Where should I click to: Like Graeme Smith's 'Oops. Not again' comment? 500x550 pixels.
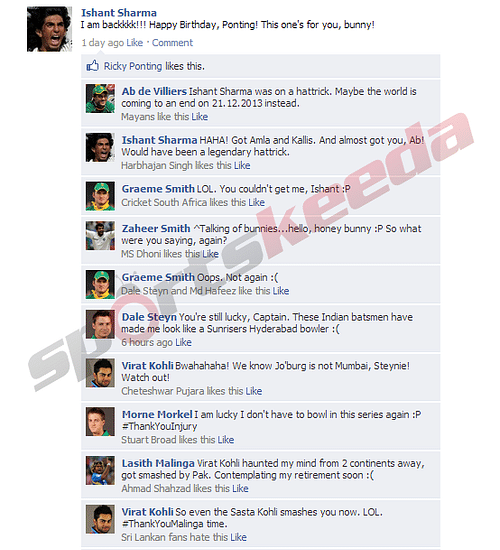[281, 291]
